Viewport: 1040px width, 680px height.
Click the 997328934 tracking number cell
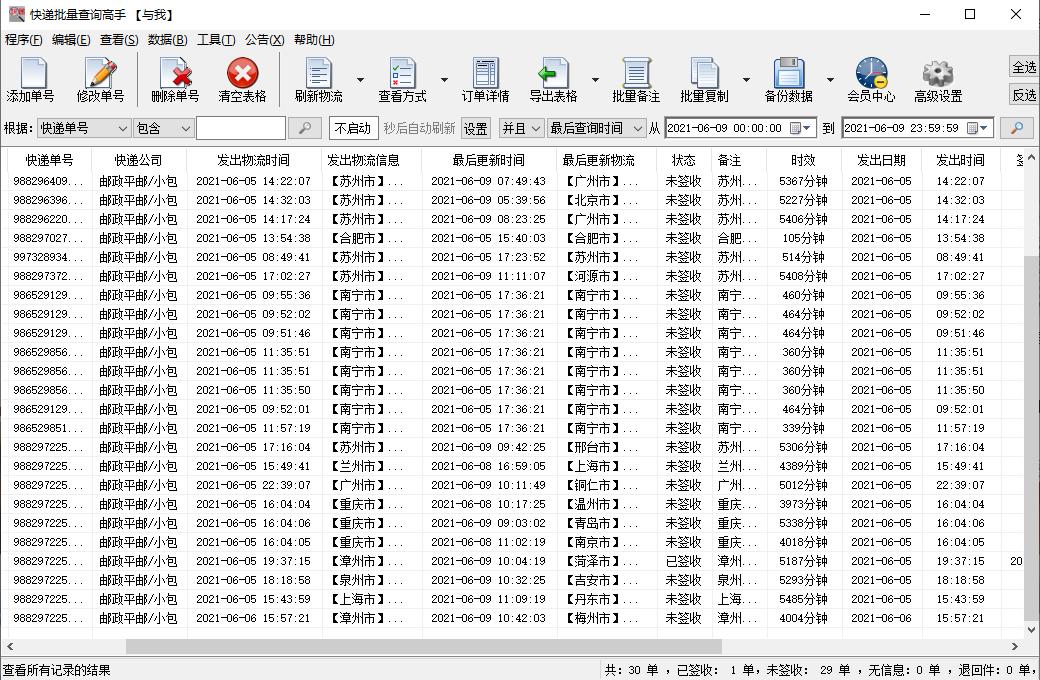(x=48, y=257)
